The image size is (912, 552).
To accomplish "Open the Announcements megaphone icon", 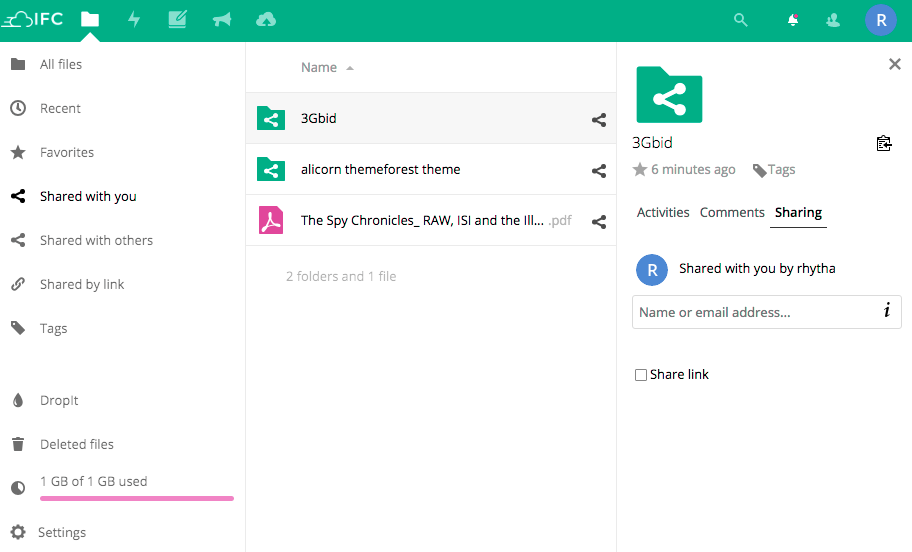I will 221,19.
